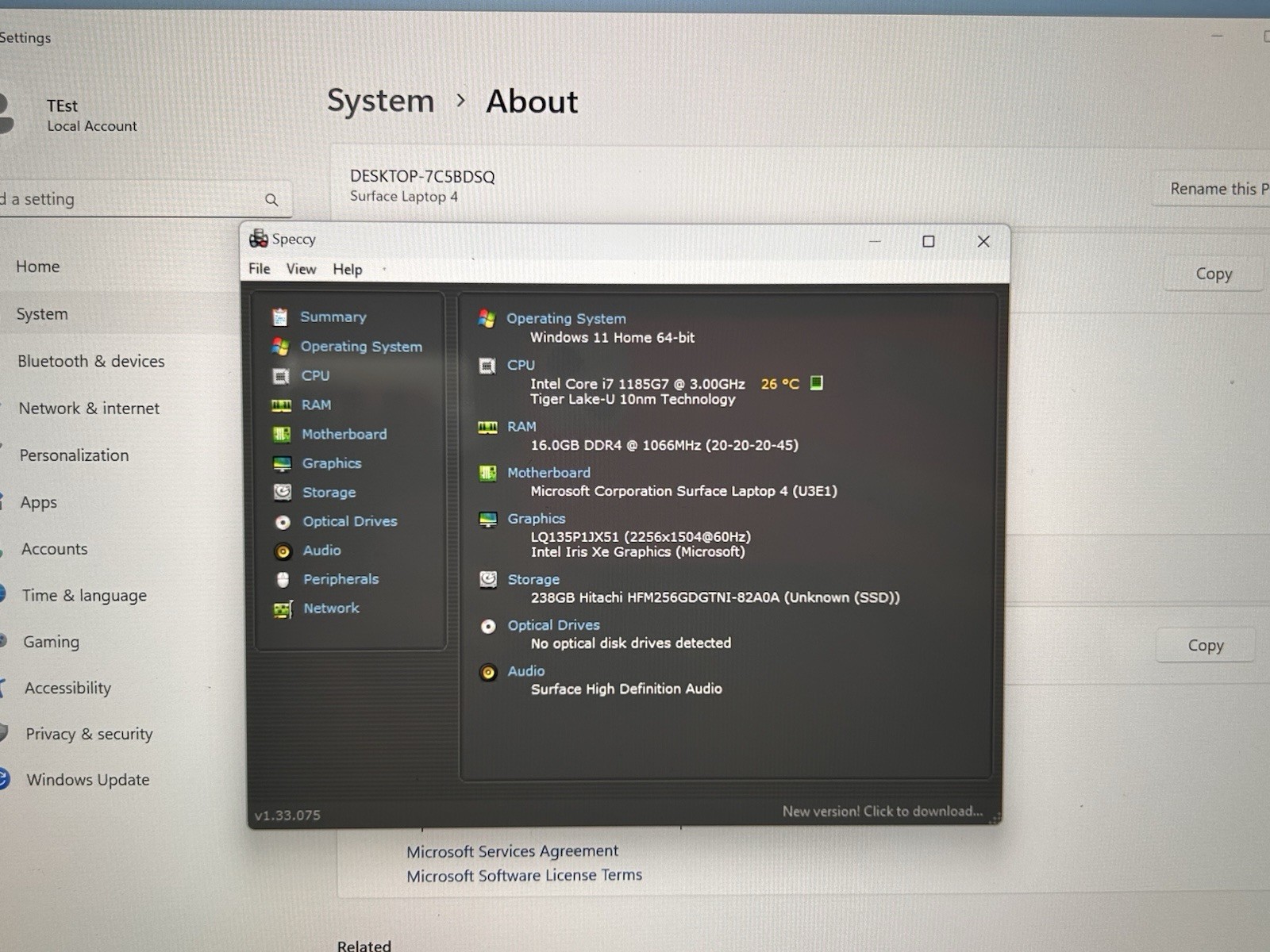Viewport: 1270px width, 952px height.
Task: Click the Peripherals mouse icon in sidebar
Action: pyautogui.click(x=283, y=580)
